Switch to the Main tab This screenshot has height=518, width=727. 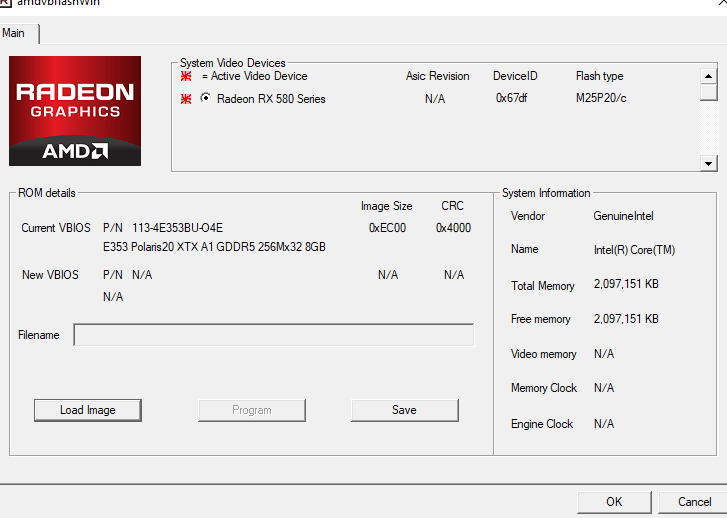19,33
